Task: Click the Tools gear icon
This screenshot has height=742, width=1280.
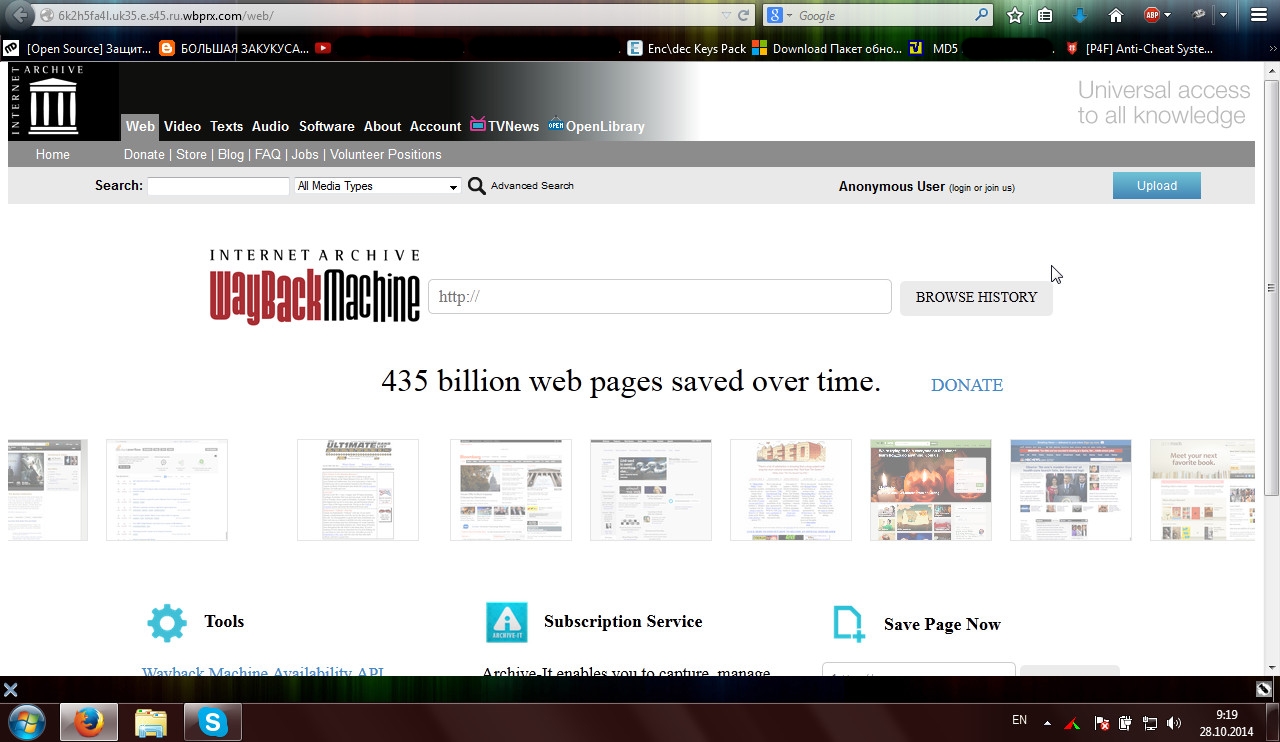Action: tap(167, 622)
